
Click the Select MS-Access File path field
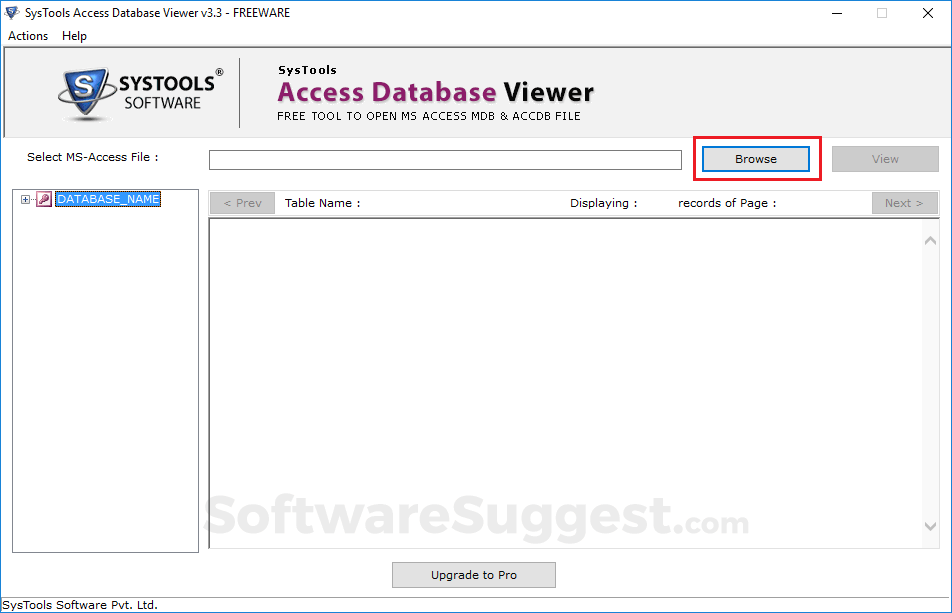[x=445, y=160]
